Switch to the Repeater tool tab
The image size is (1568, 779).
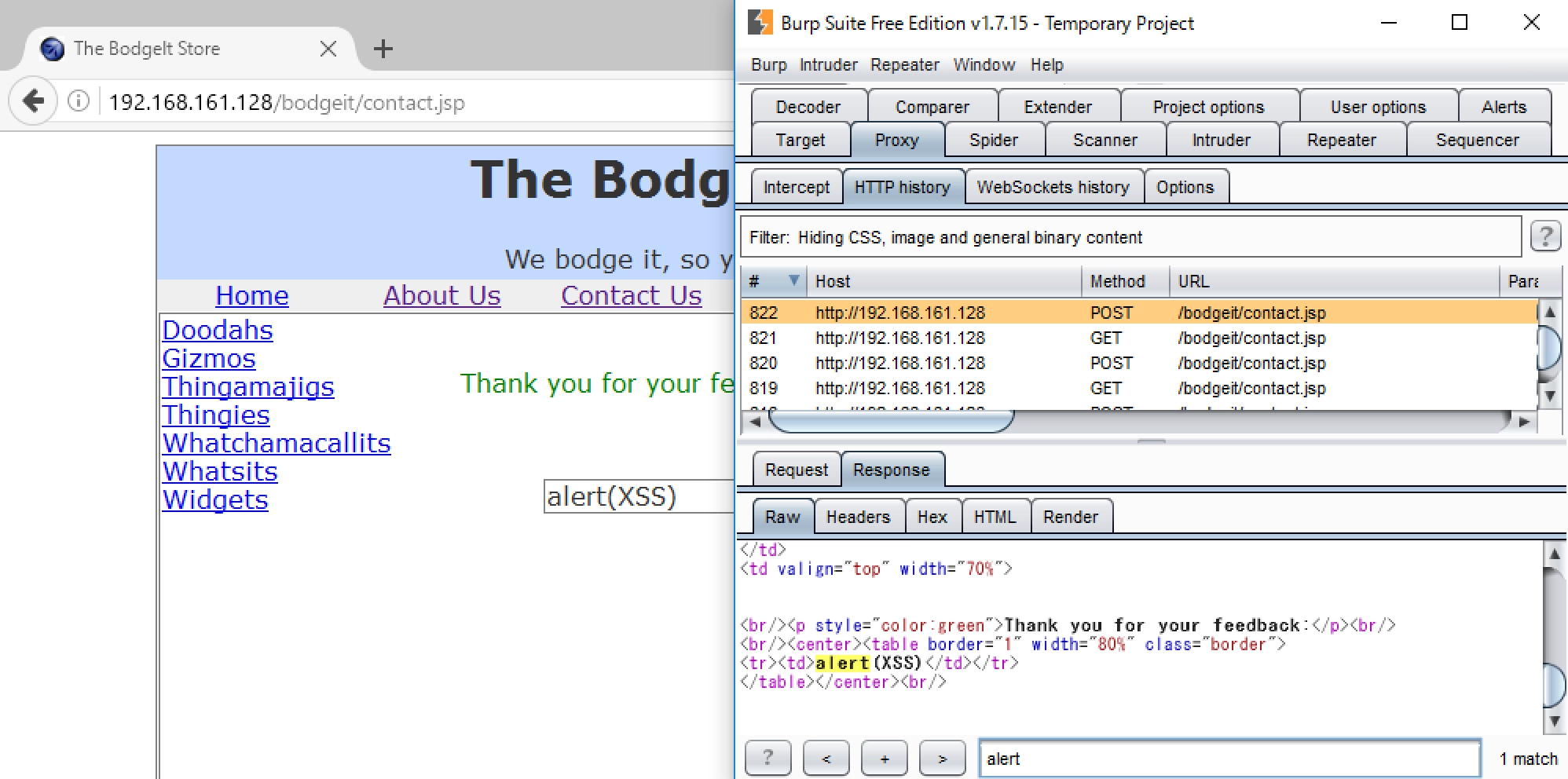click(x=1341, y=140)
